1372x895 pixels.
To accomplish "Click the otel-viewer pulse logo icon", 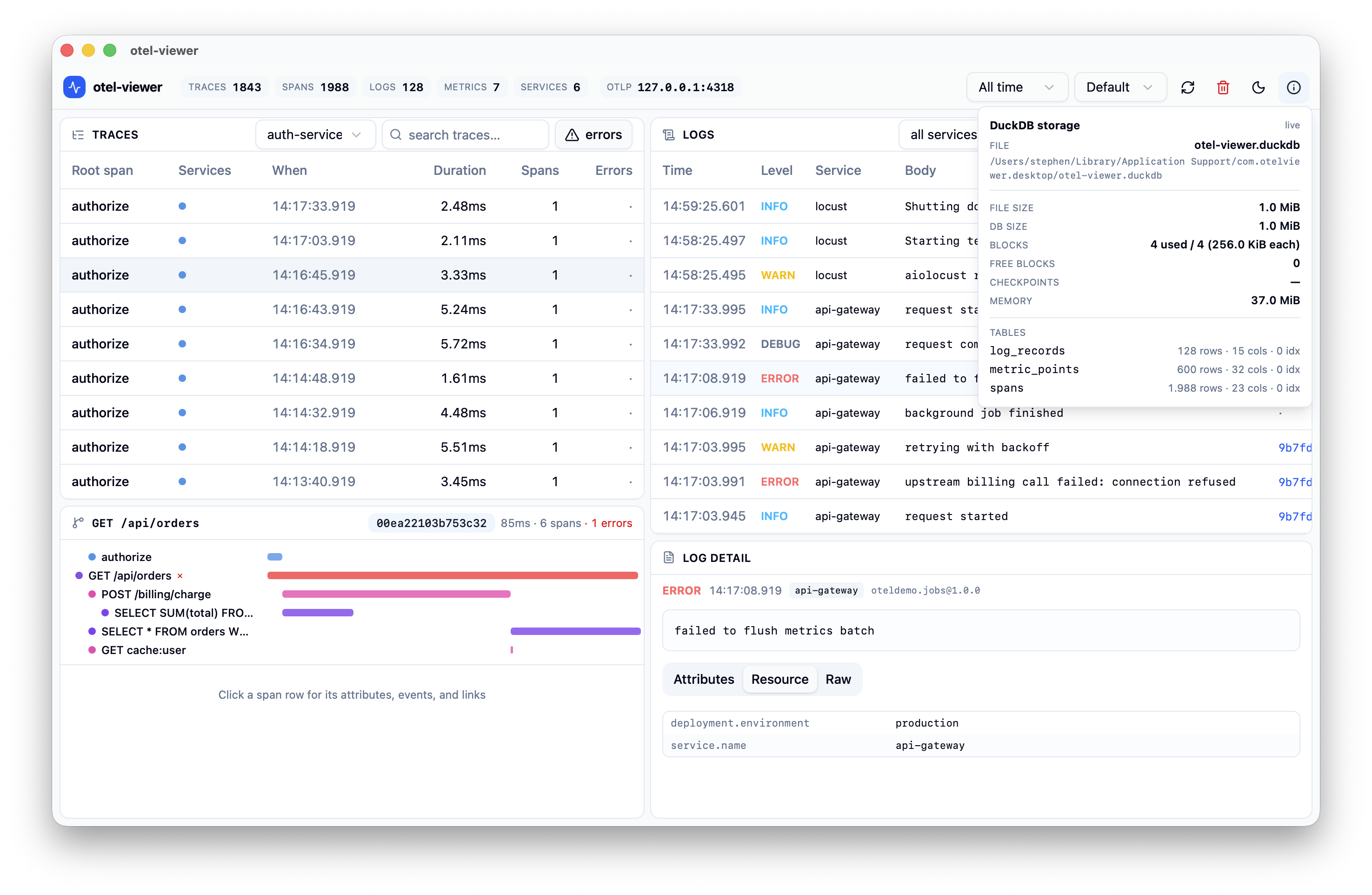I will (x=74, y=87).
